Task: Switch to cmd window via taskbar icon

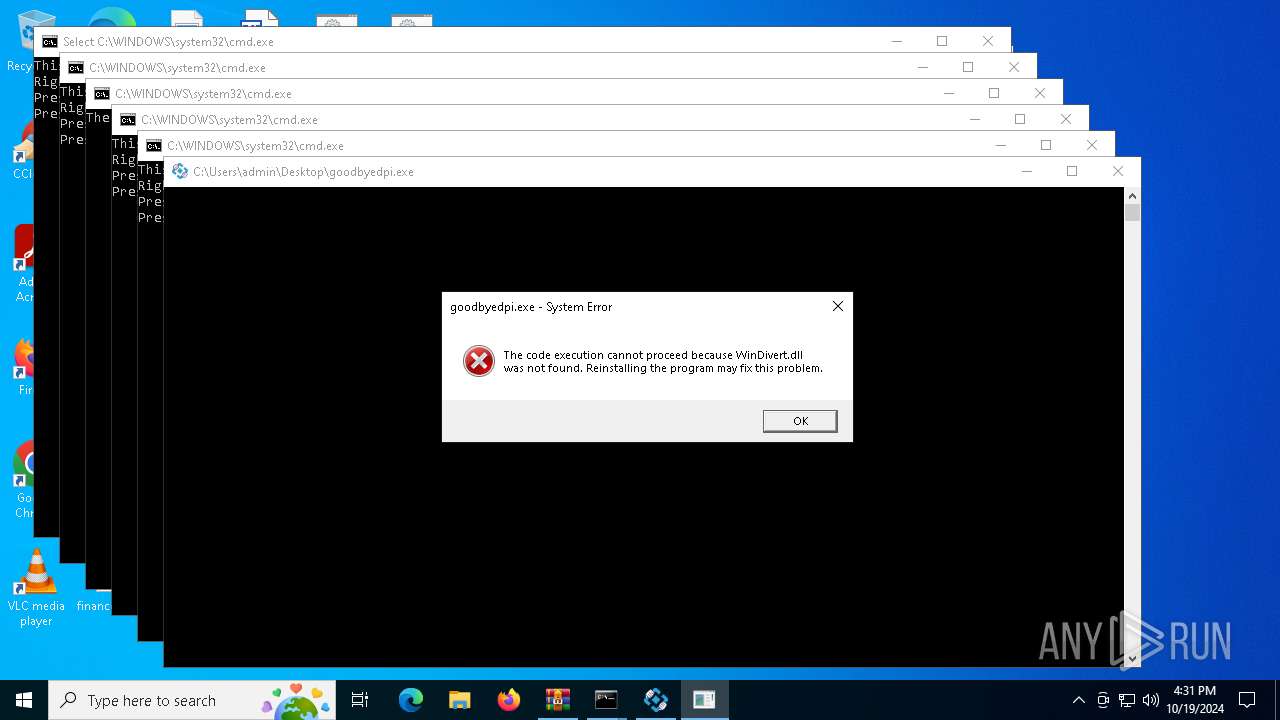Action: click(606, 700)
